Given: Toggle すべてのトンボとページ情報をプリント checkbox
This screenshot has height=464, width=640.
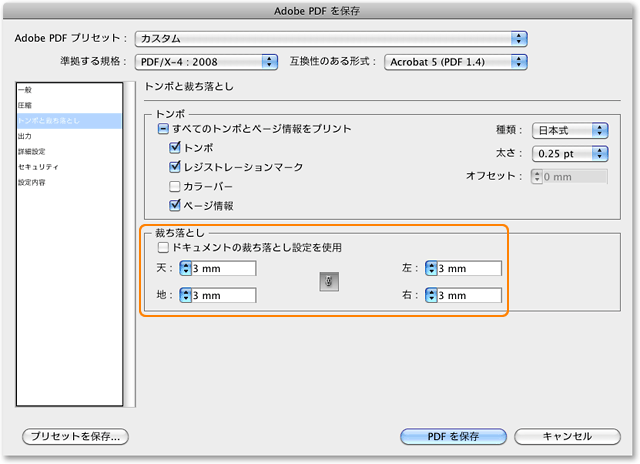Looking at the screenshot, I should click(163, 129).
